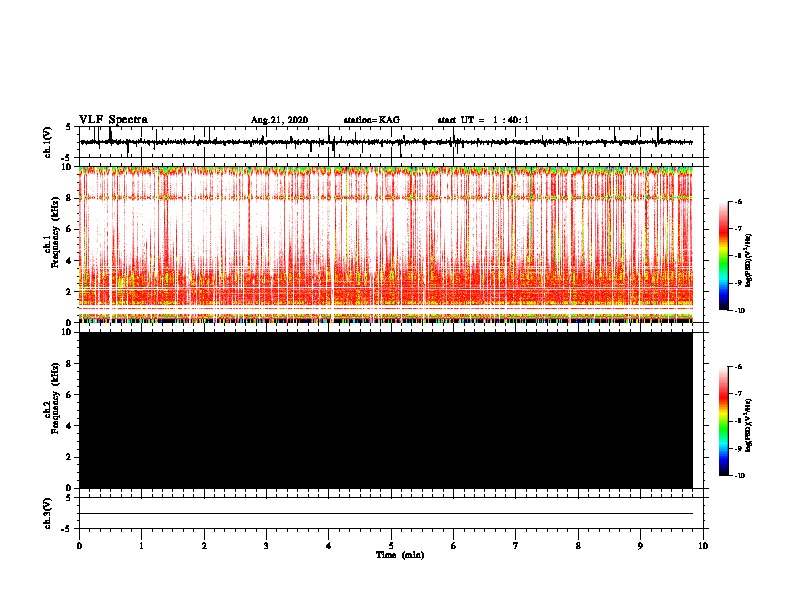Image resolution: width=792 pixels, height=612 pixels.
Task: Click the "8" kHz tick of ch.1 spectrogram
Action: [69, 198]
